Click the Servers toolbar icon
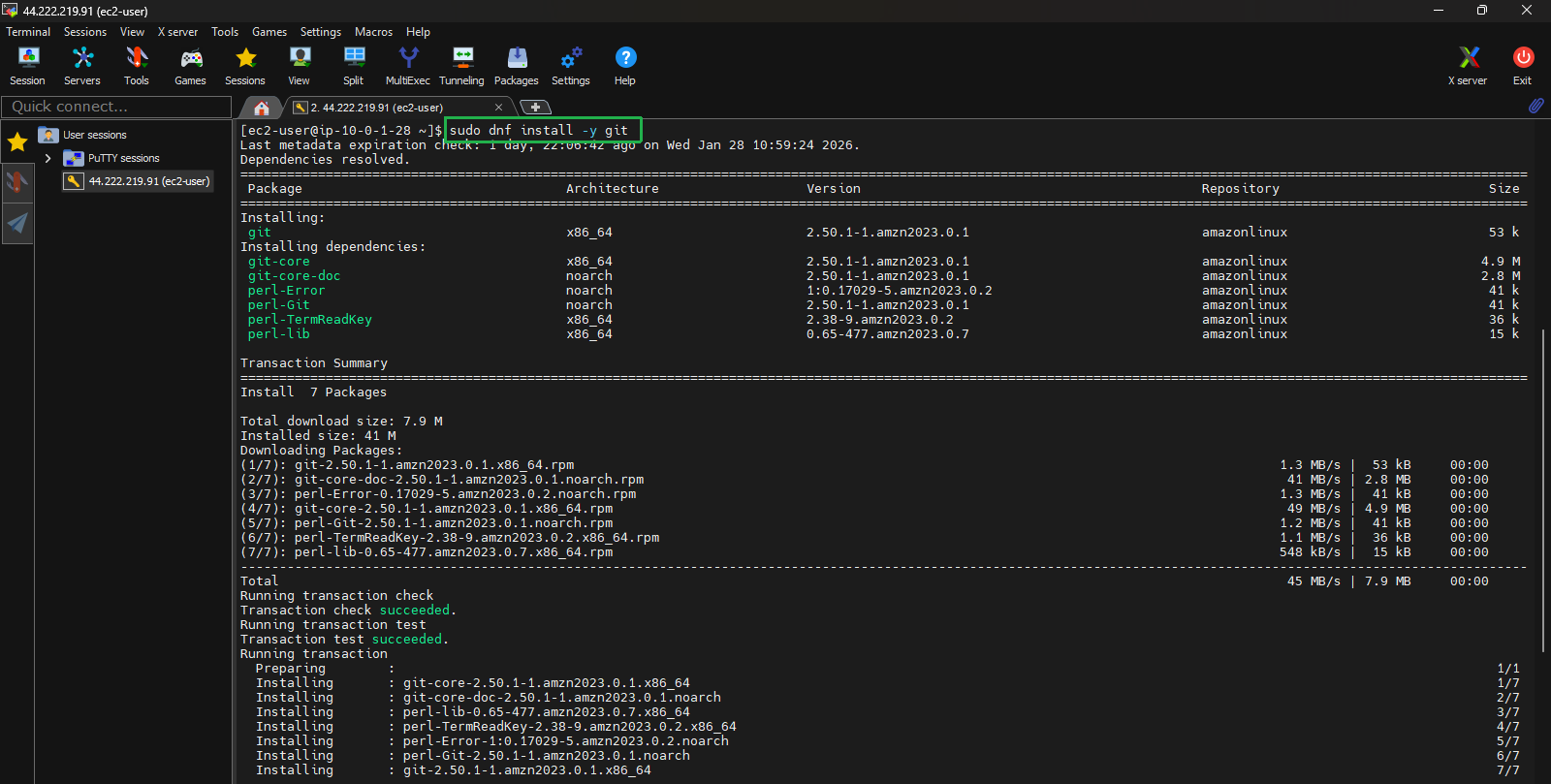Image resolution: width=1551 pixels, height=784 pixels. pos(82,66)
